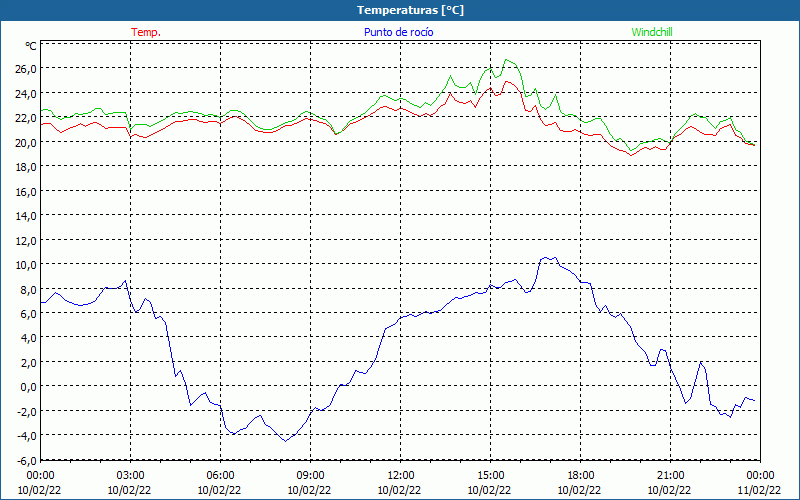Viewport: 800px width, 500px height.
Task: Click the '°C' unit label atop y-axis
Action: pyautogui.click(x=31, y=46)
